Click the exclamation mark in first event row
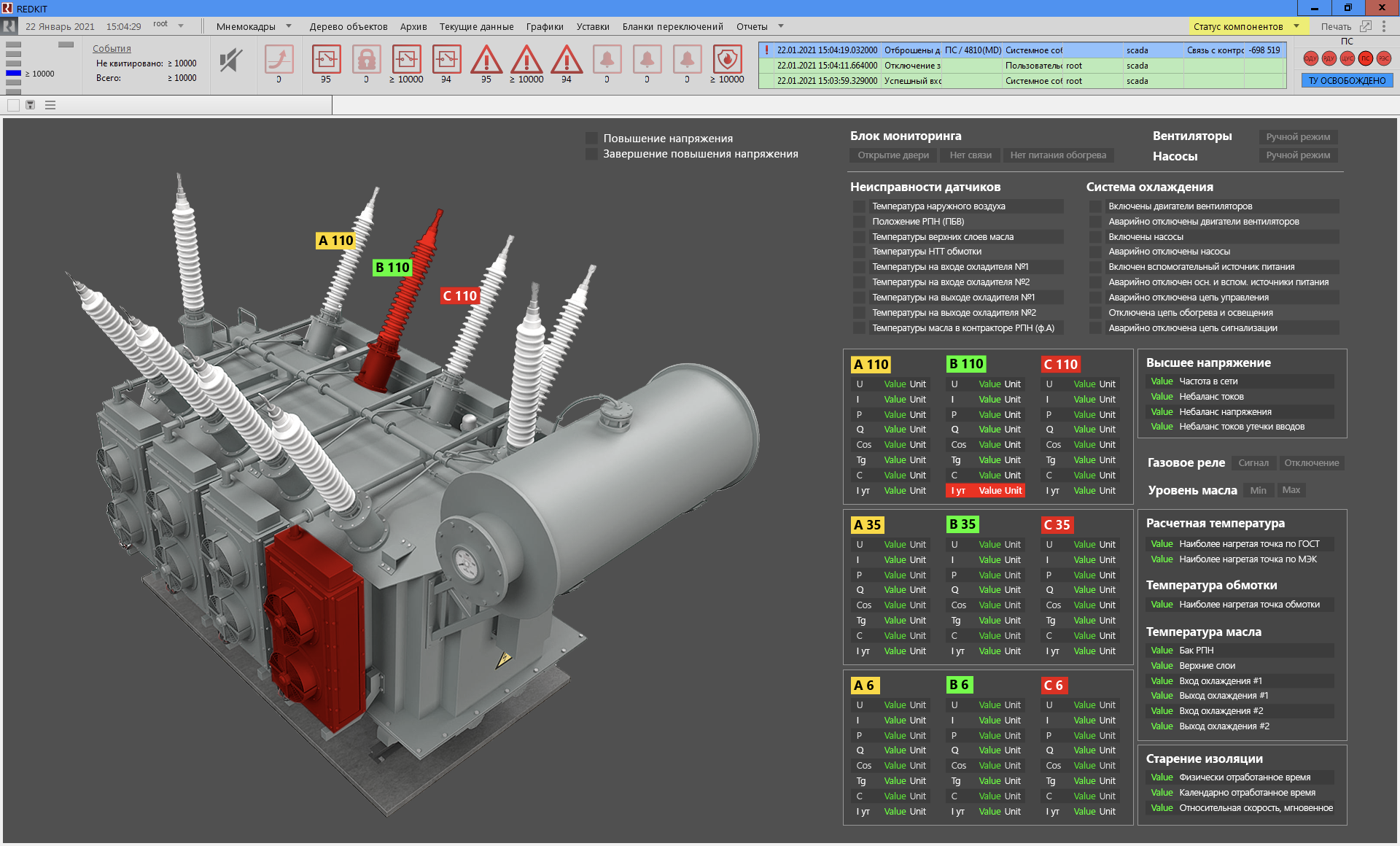The height and width of the screenshot is (846, 1400). 766,50
